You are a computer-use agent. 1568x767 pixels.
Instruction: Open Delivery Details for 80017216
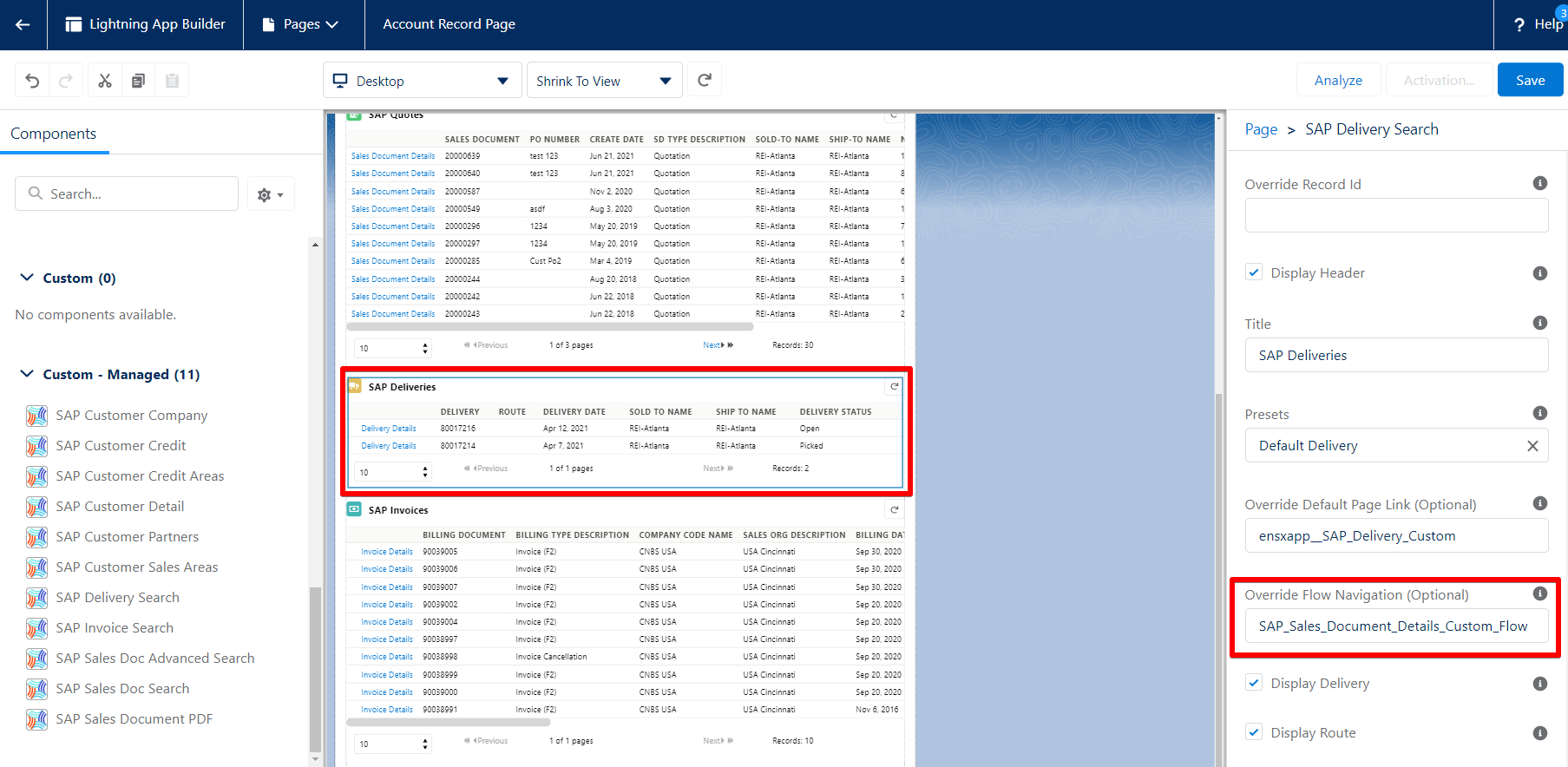click(x=389, y=429)
